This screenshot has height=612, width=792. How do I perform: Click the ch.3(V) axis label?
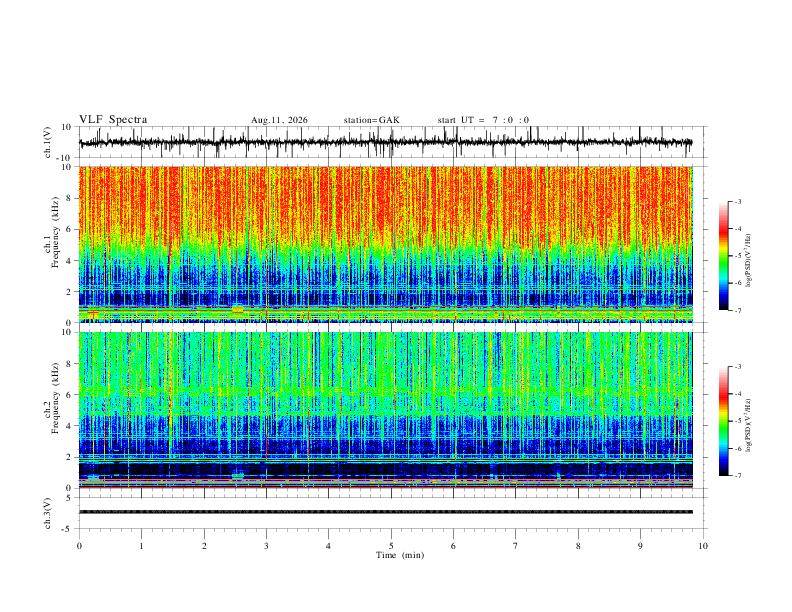(x=48, y=513)
